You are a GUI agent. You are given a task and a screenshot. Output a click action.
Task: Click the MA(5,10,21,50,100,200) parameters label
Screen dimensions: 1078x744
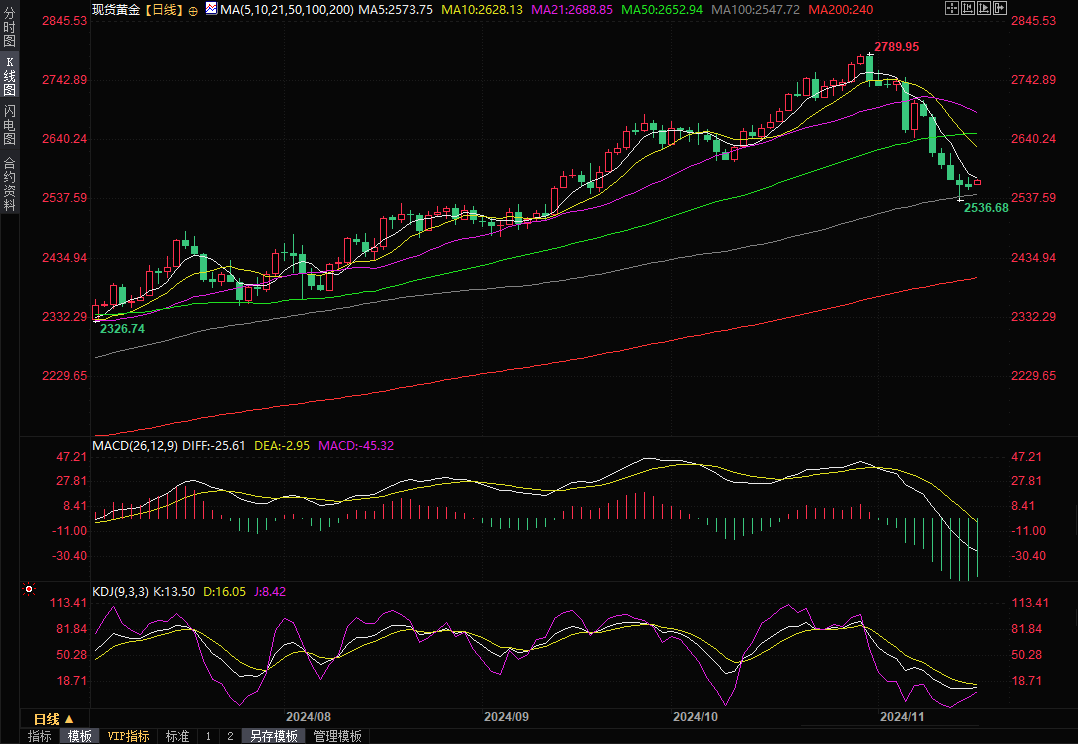286,8
